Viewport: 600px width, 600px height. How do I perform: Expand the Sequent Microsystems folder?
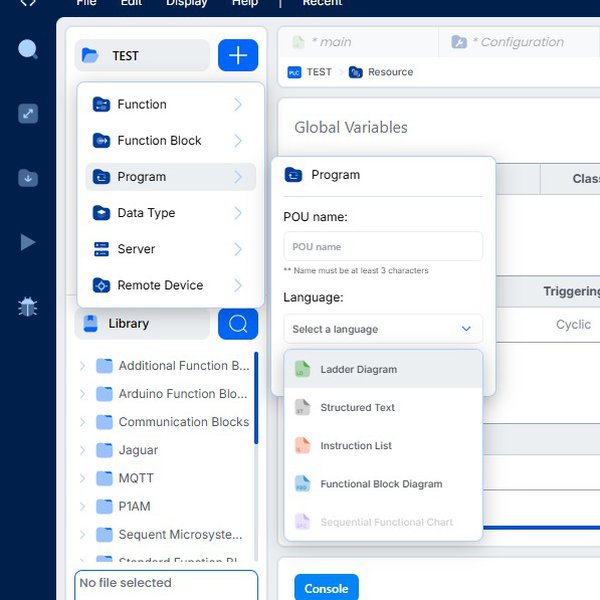[82, 535]
